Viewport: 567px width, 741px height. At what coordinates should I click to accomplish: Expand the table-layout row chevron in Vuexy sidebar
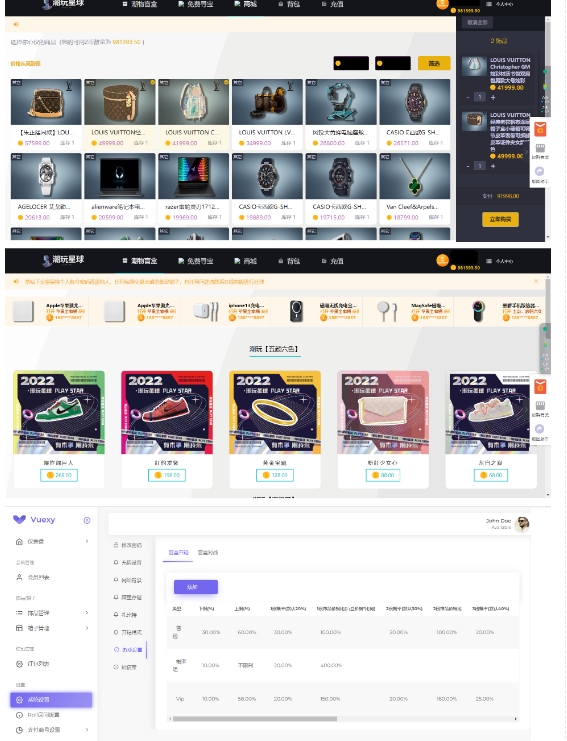pos(87,628)
